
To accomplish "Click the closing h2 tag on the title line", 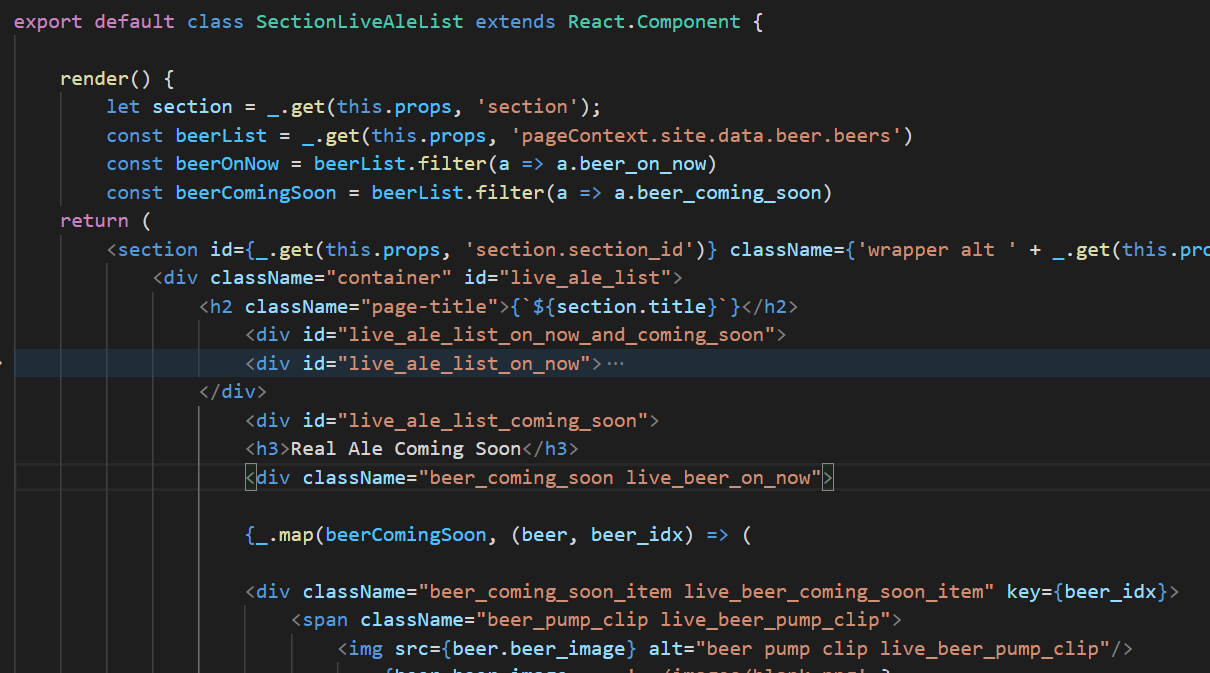I will pos(772,306).
